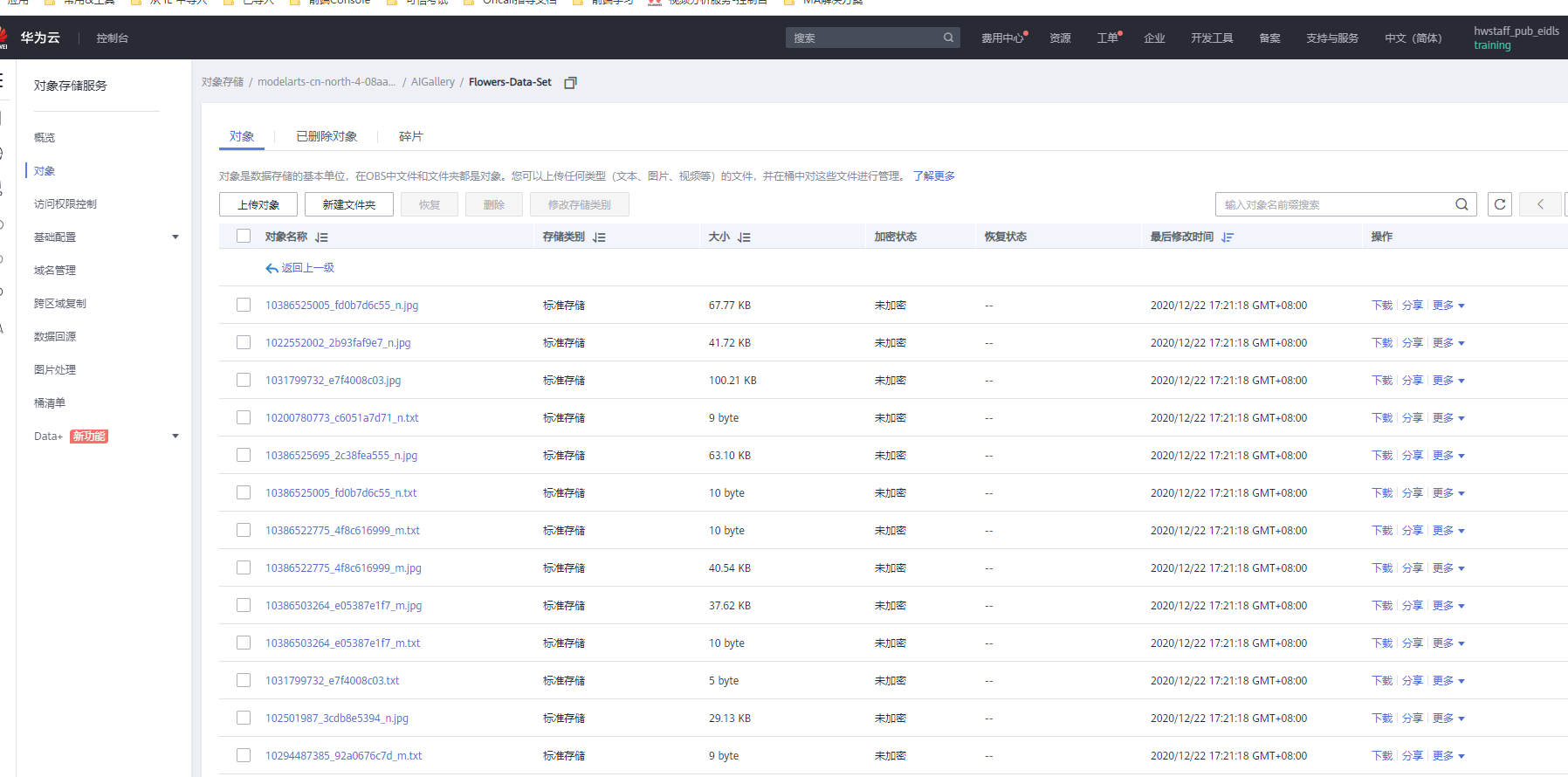Viewport: 1568px width, 777px height.
Task: Open 概览 in the sidebar
Action: click(45, 137)
